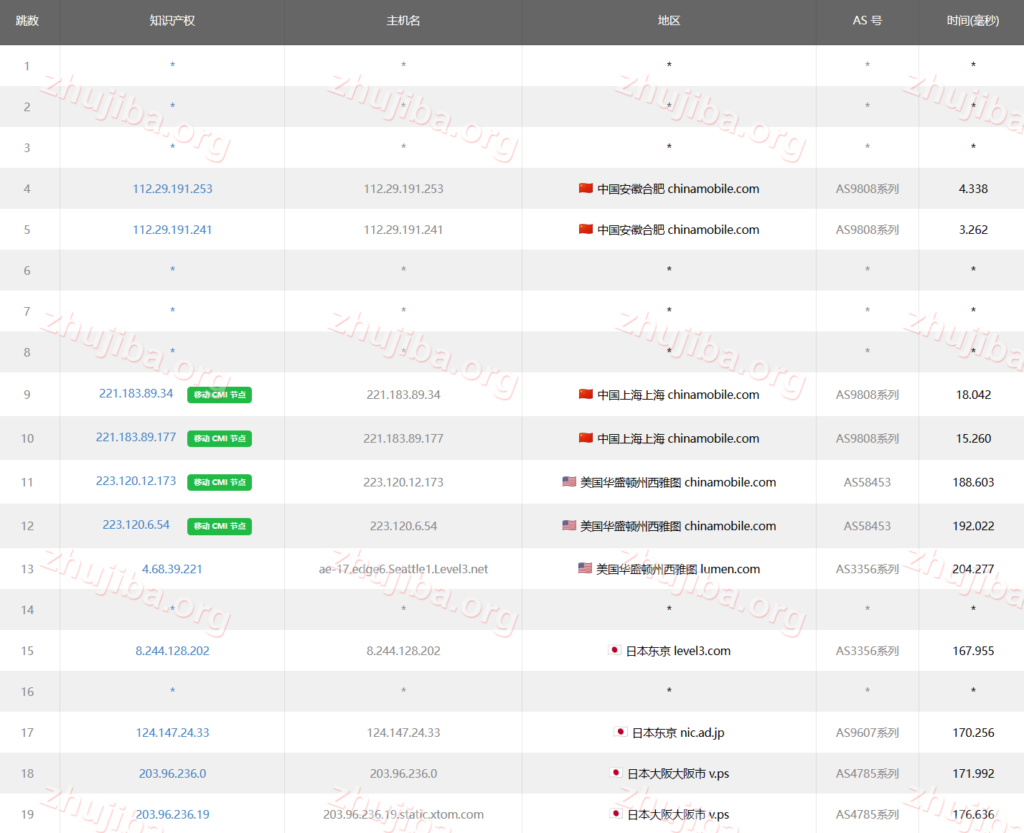Open the blue 124.147.24.33 IP link
The height and width of the screenshot is (833, 1024).
tap(172, 733)
